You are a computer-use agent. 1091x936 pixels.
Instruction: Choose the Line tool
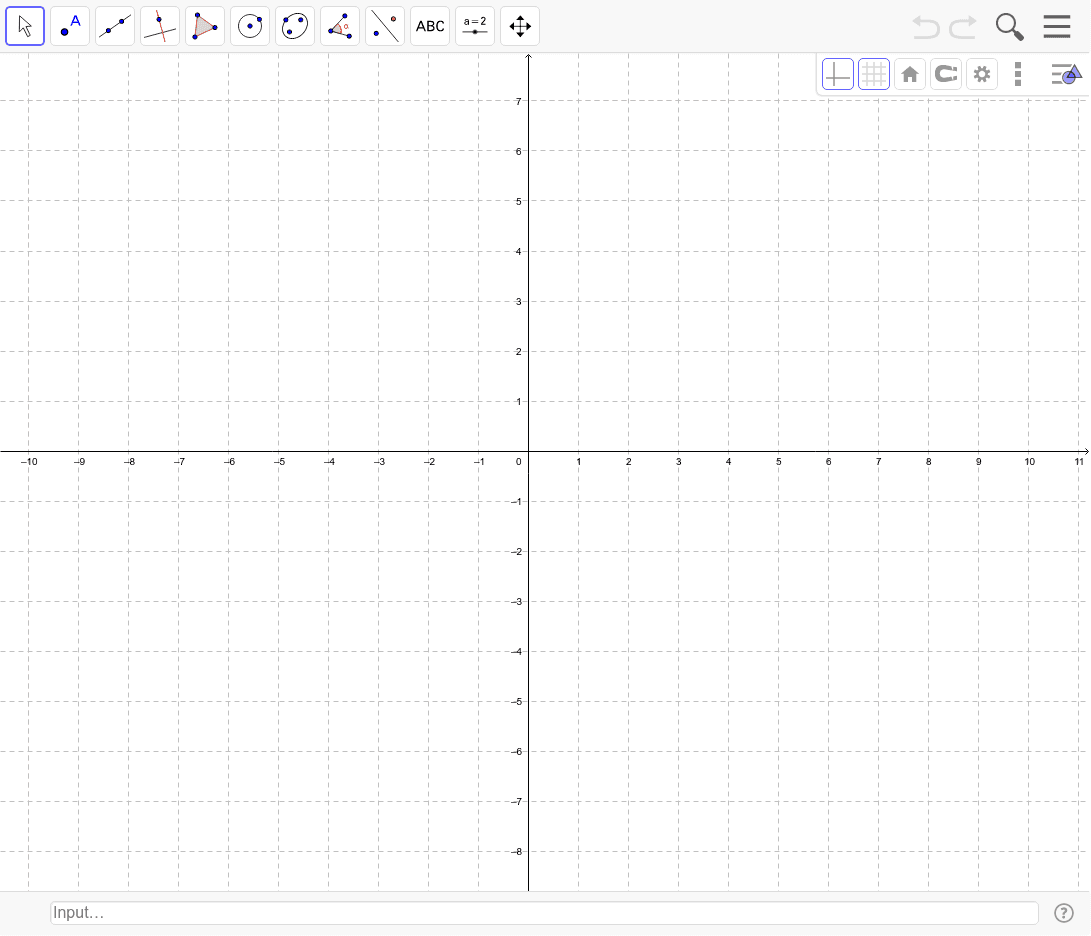coord(114,26)
